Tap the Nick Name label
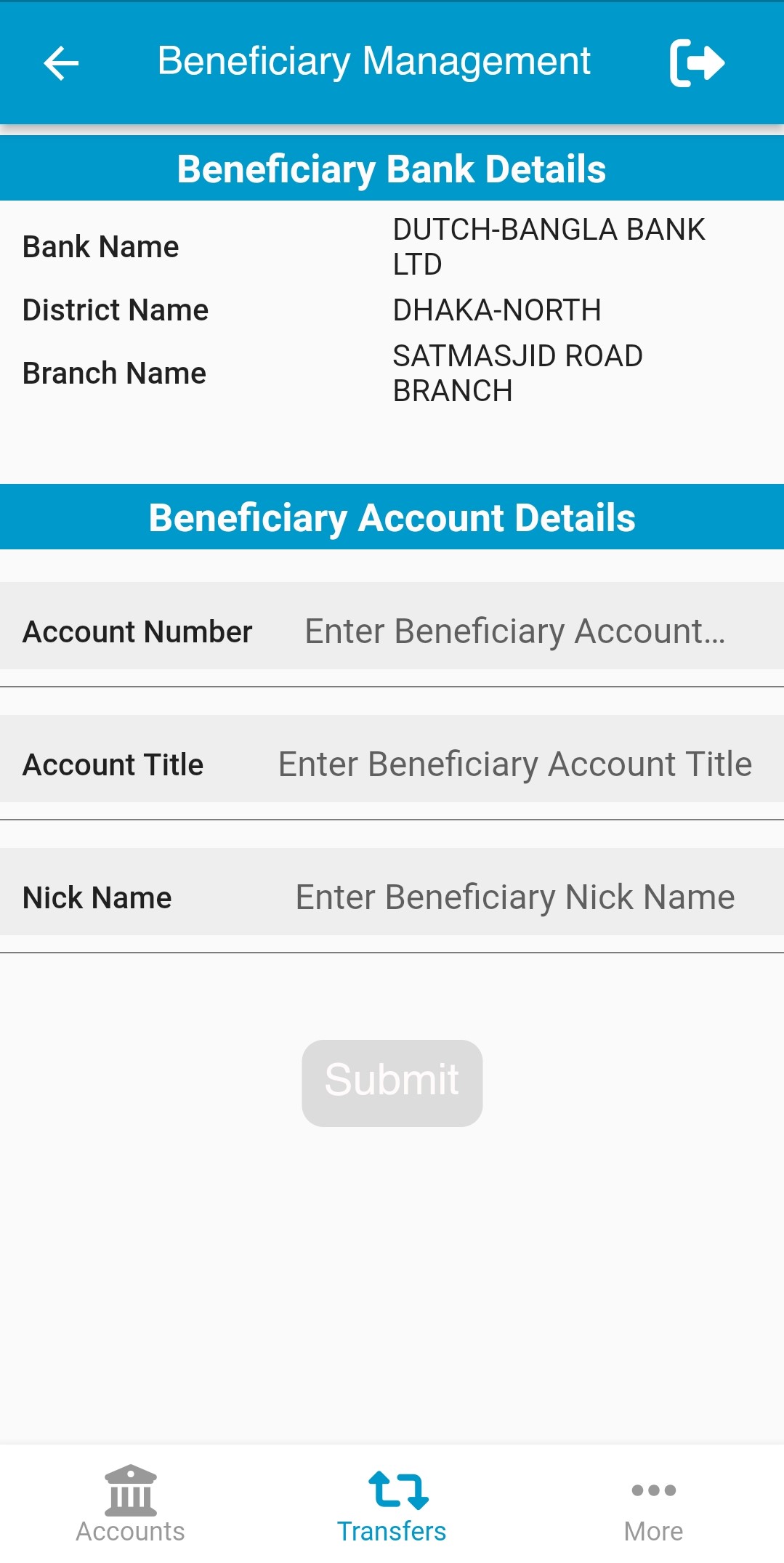The height and width of the screenshot is (1563, 784). point(97,898)
